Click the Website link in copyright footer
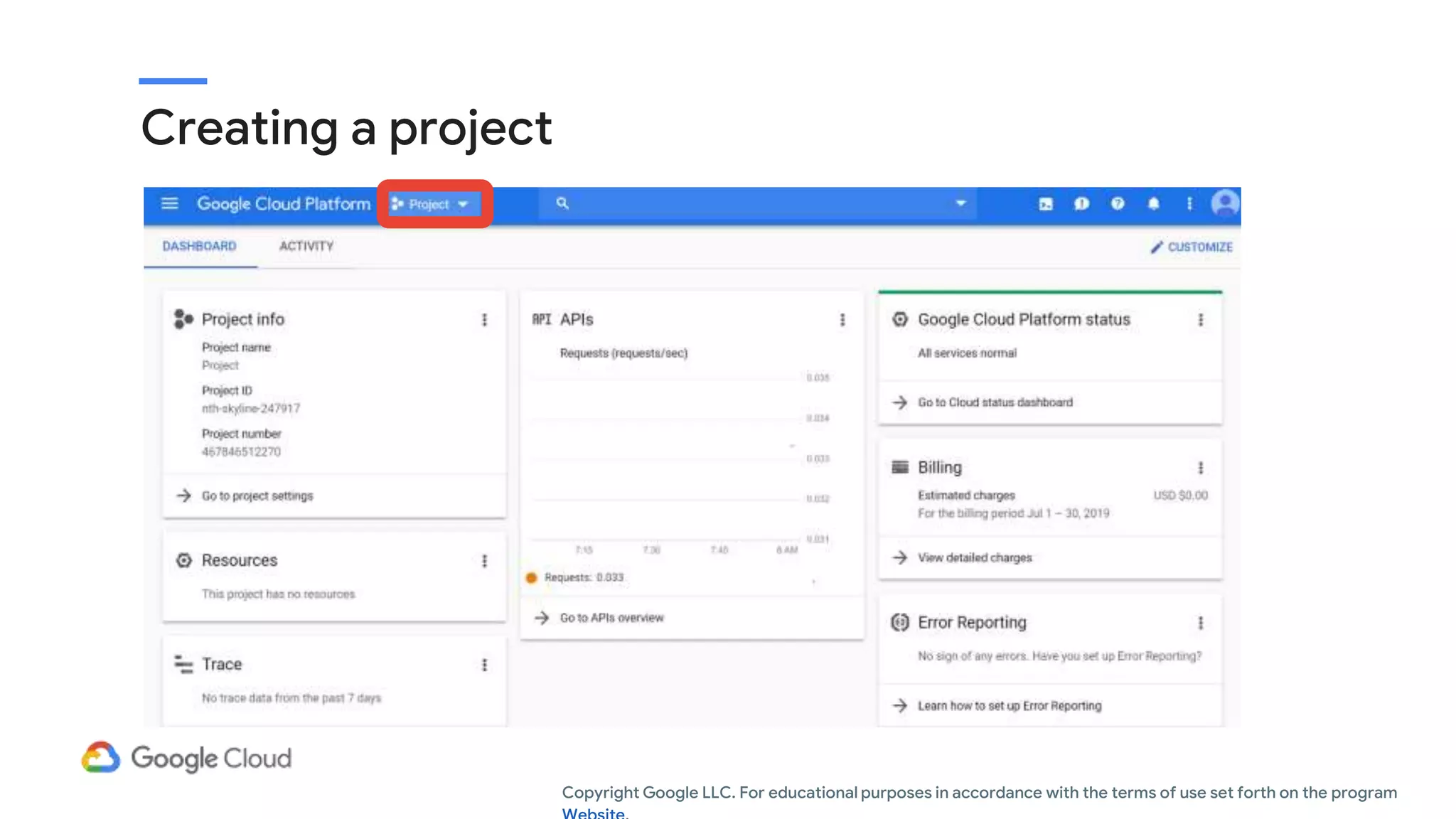Image resolution: width=1456 pixels, height=819 pixels. pyautogui.click(x=594, y=813)
